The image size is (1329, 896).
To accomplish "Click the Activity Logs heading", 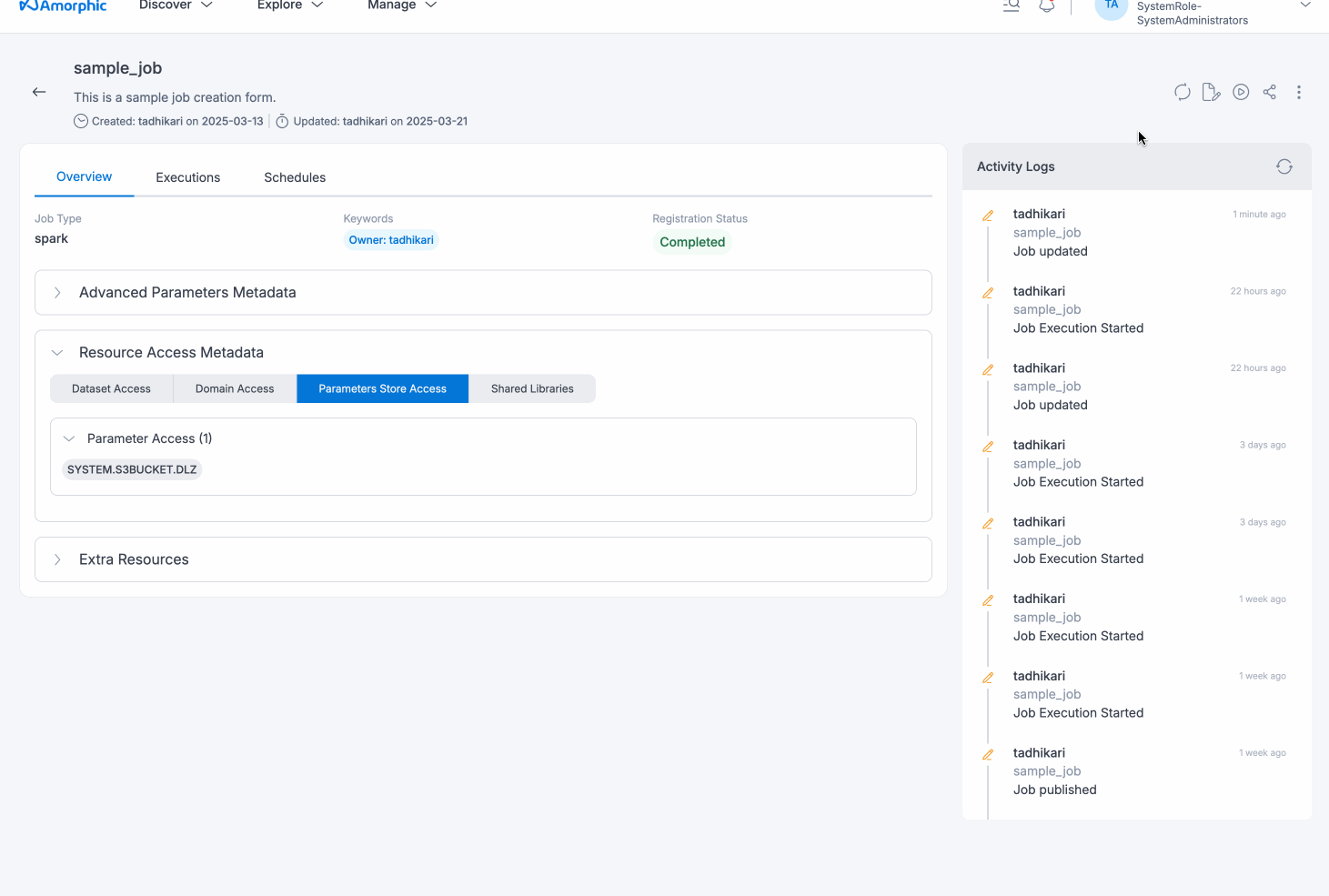I will click(1016, 166).
